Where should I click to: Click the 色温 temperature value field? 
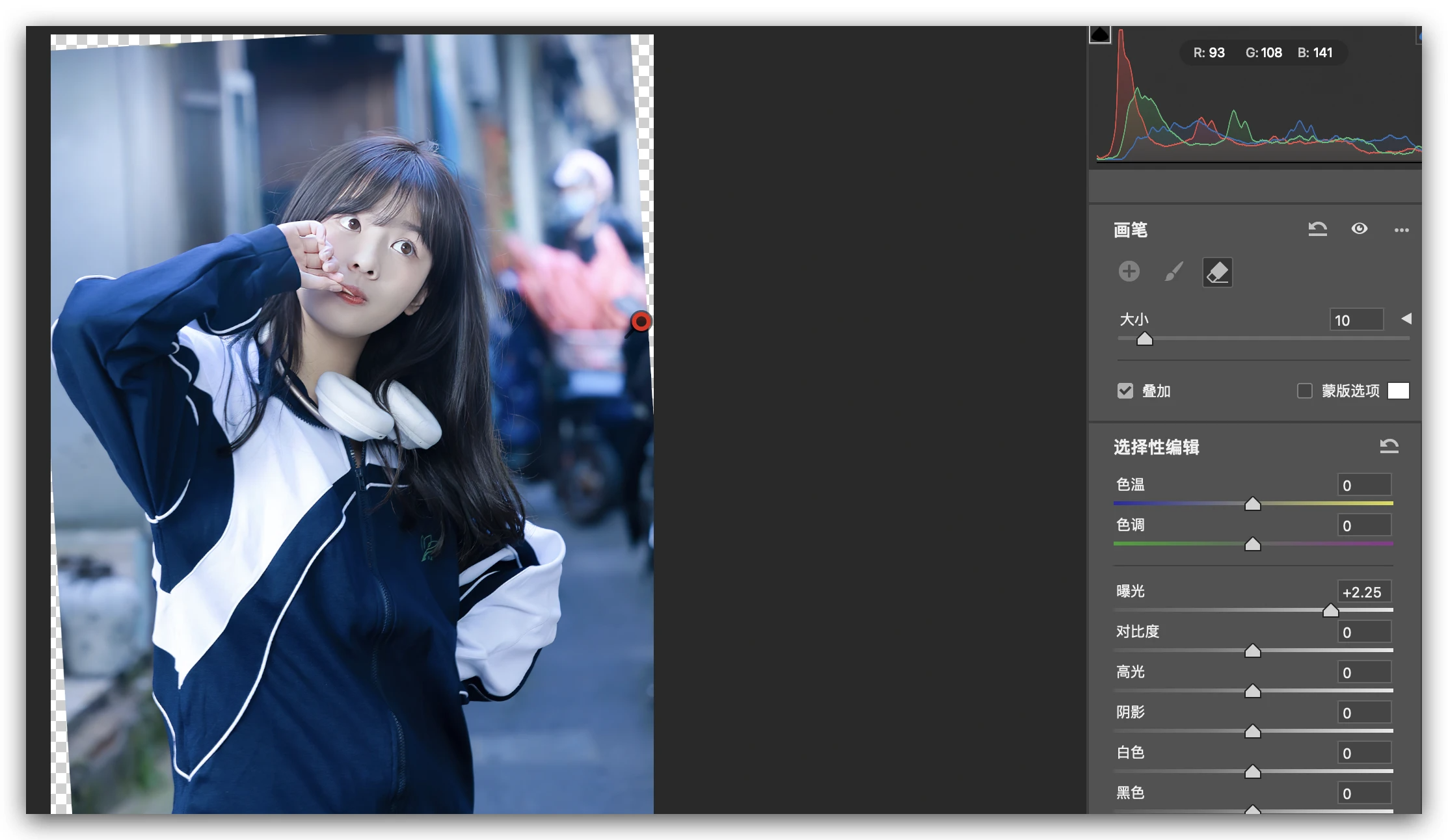point(1364,485)
